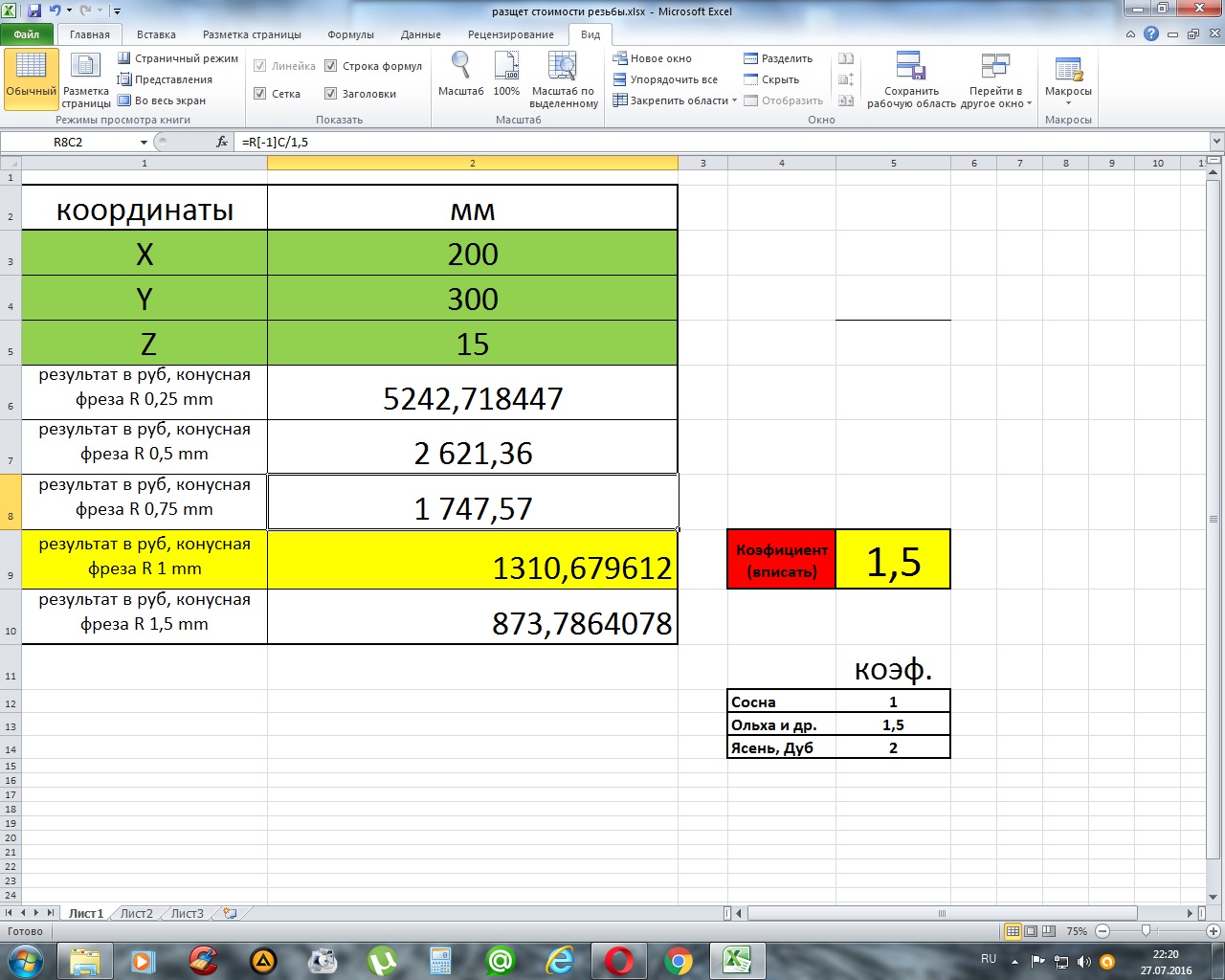Open Представления custom views
Image resolution: width=1225 pixels, height=980 pixels.
165,79
